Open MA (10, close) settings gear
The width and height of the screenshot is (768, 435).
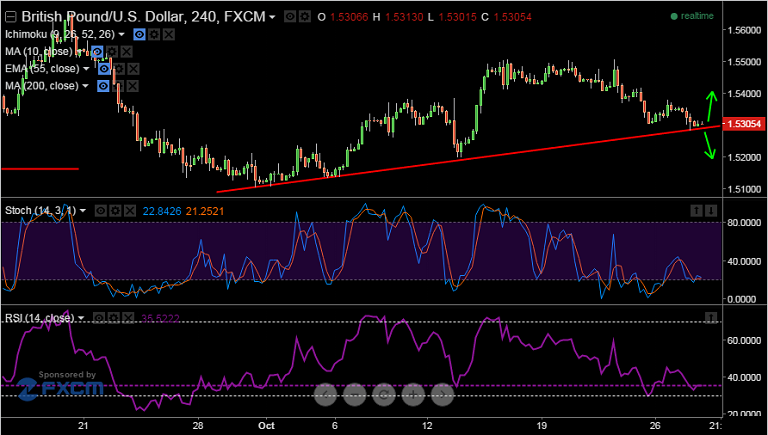coord(112,51)
